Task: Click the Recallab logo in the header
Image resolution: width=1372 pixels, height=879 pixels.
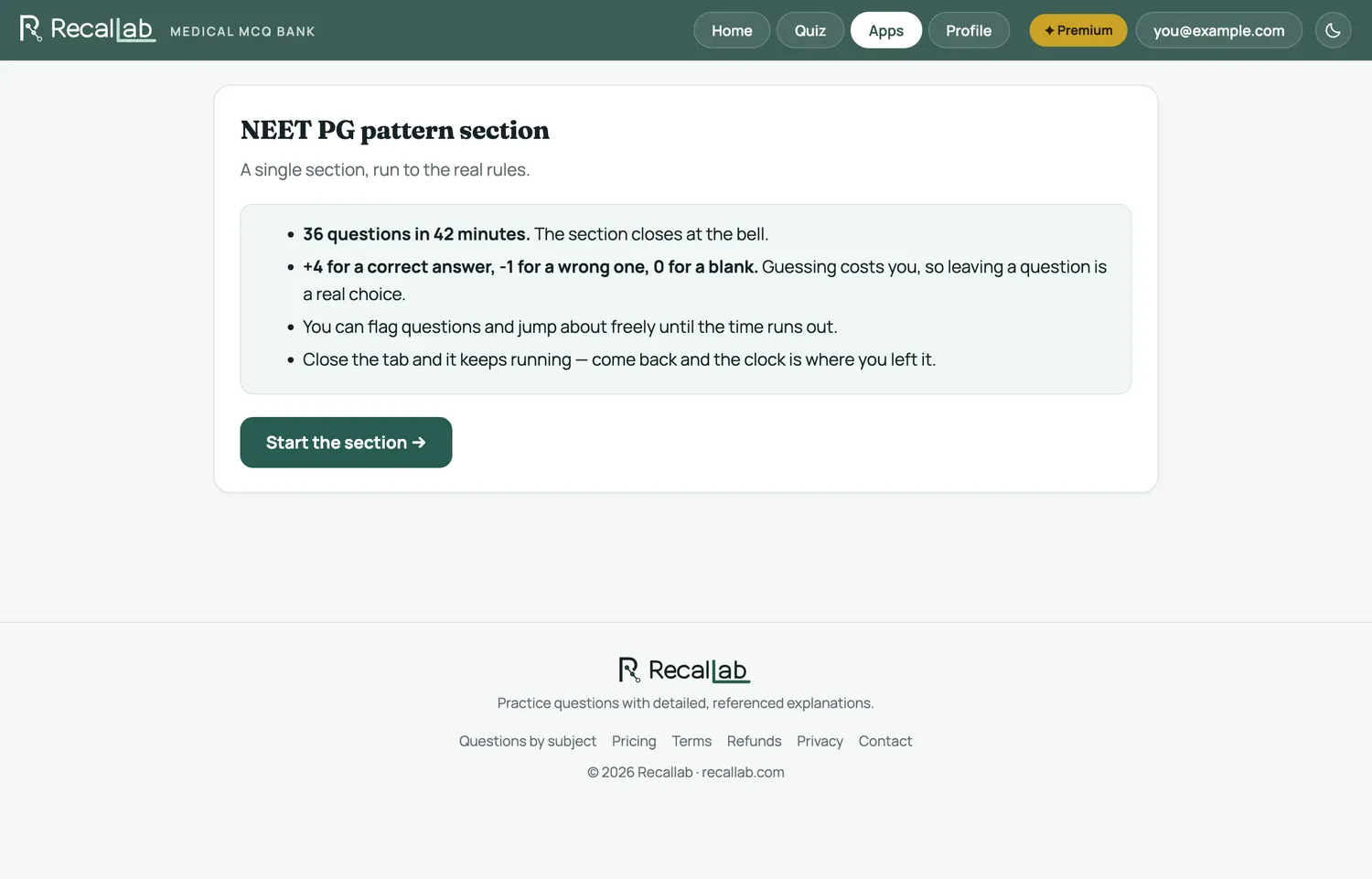Action: pos(87,29)
